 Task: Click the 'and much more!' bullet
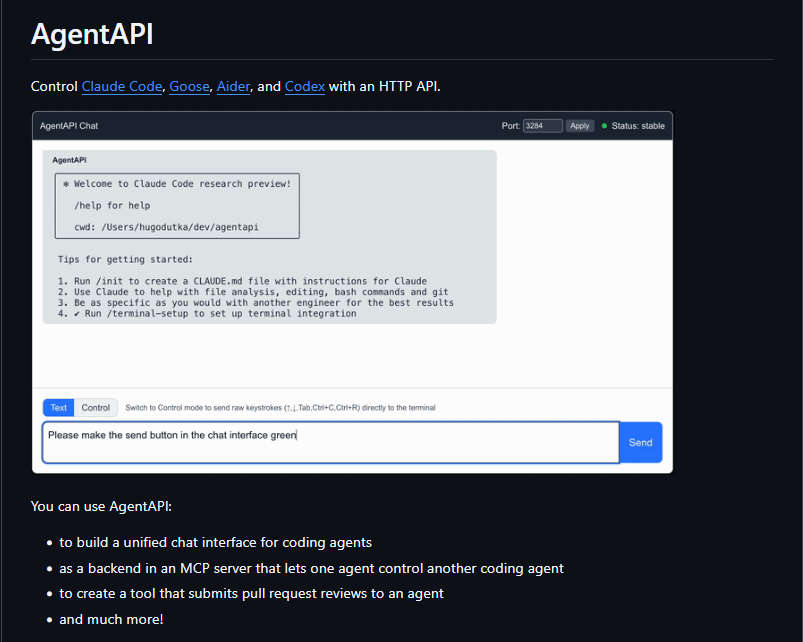point(111,619)
